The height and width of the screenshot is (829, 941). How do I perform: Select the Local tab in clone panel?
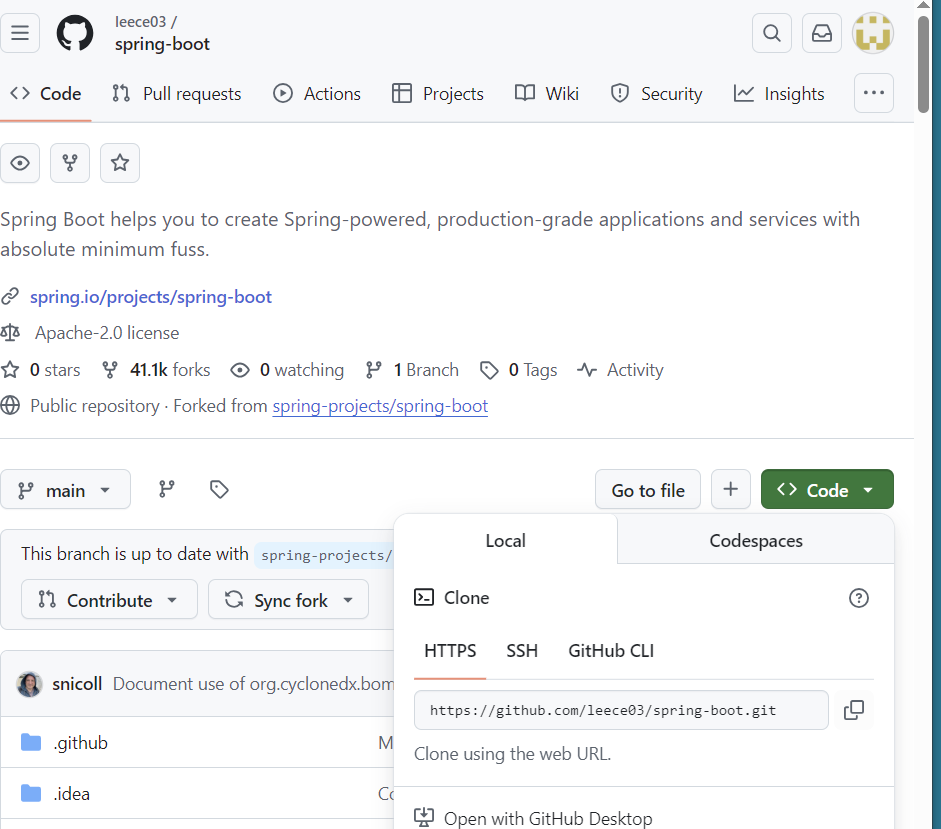505,540
